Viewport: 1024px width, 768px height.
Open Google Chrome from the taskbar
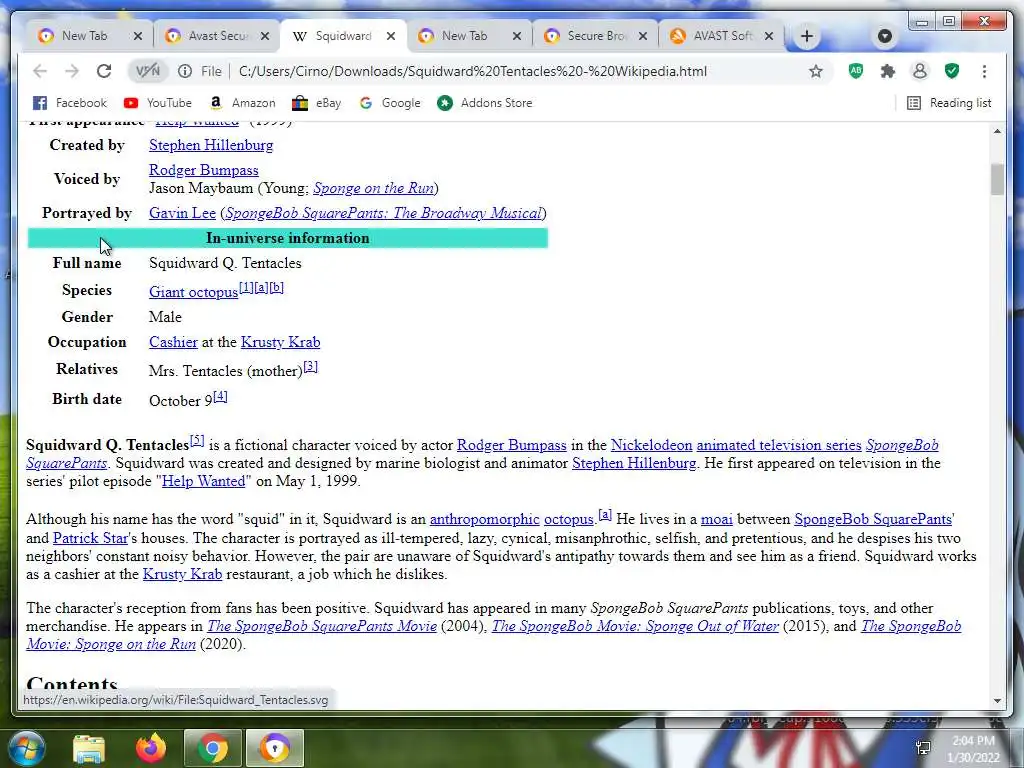point(212,748)
